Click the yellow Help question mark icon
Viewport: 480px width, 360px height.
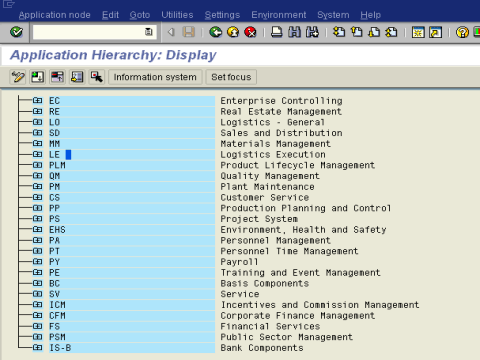click(x=462, y=32)
